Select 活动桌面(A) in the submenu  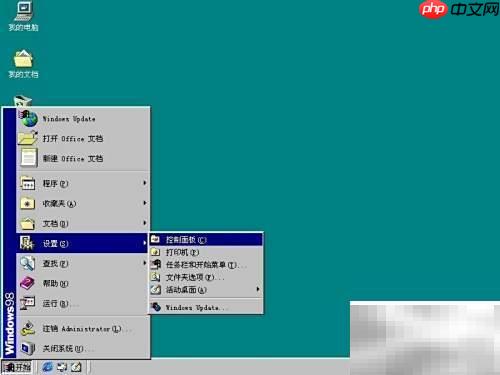[x=206, y=289]
